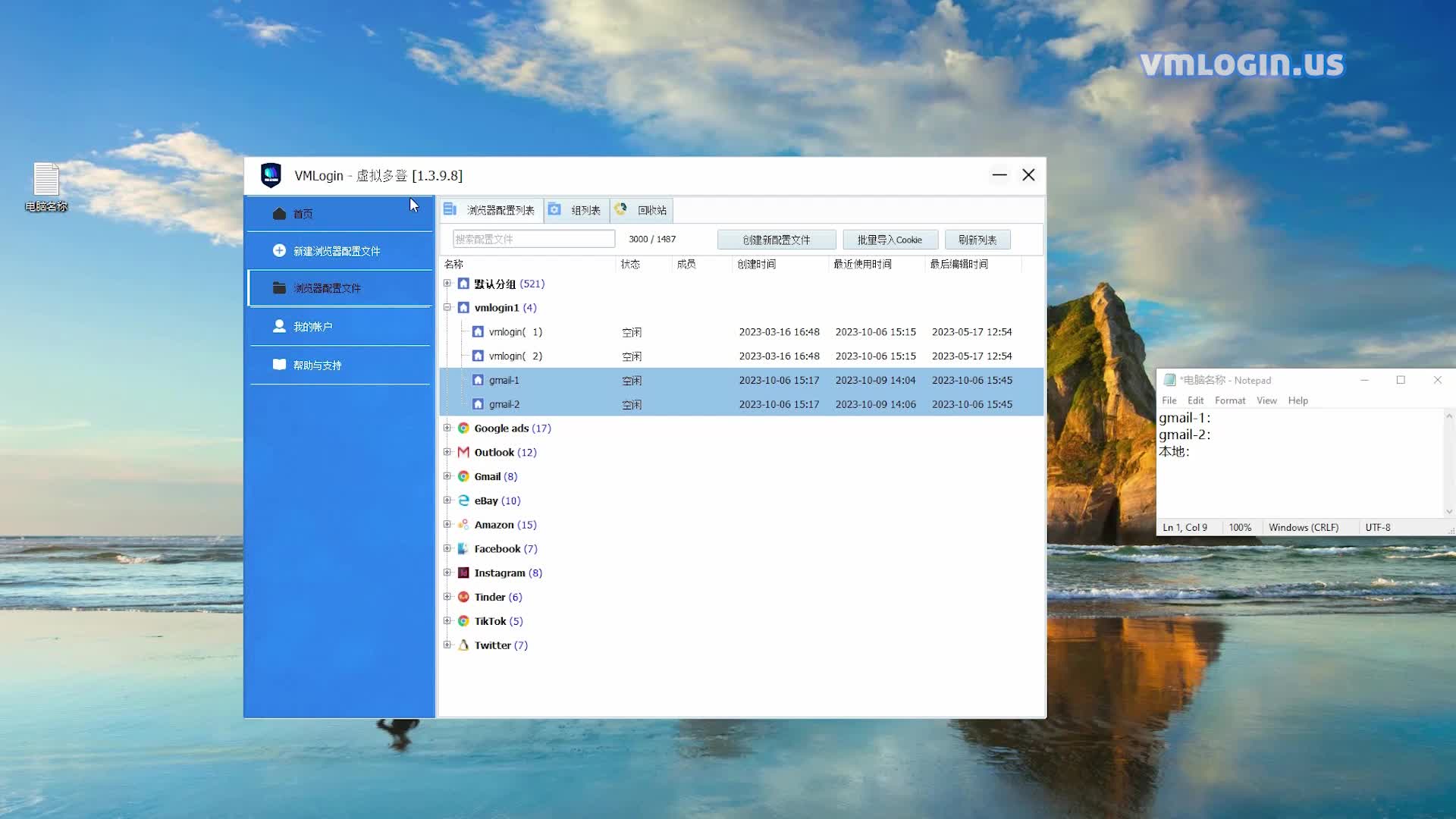Expand the Twitter group
The height and width of the screenshot is (819, 1456).
[x=447, y=645]
